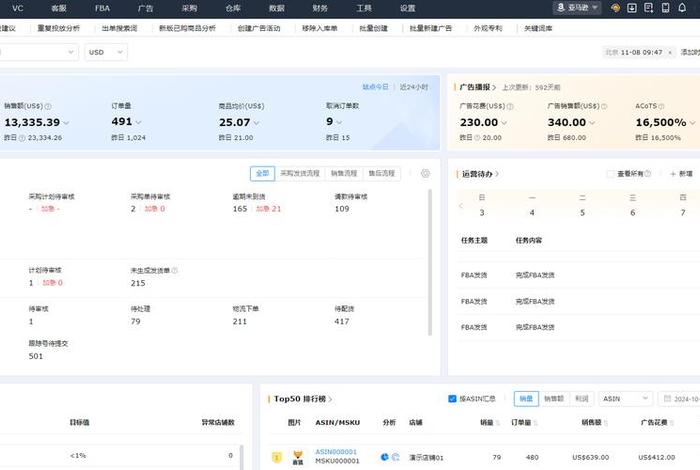
Task: Click the info icon beside 查看所有
Action: point(648,174)
